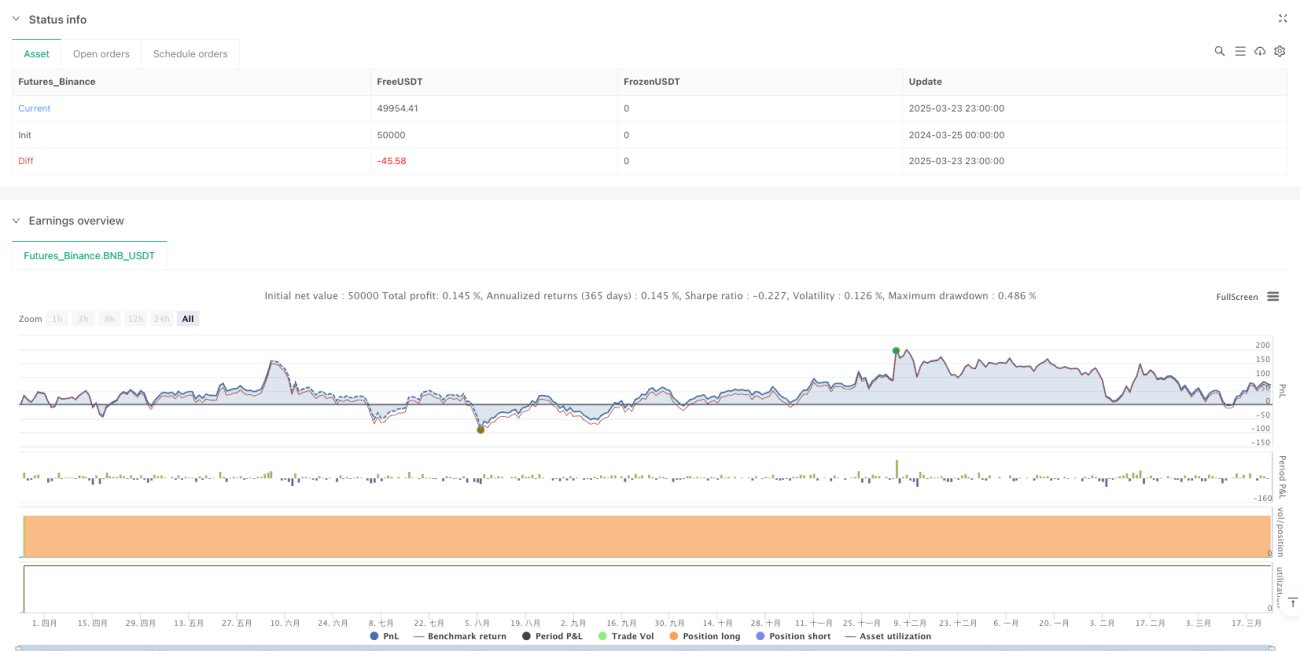
Task: Switch to the Open orders tab
Action: [x=101, y=54]
